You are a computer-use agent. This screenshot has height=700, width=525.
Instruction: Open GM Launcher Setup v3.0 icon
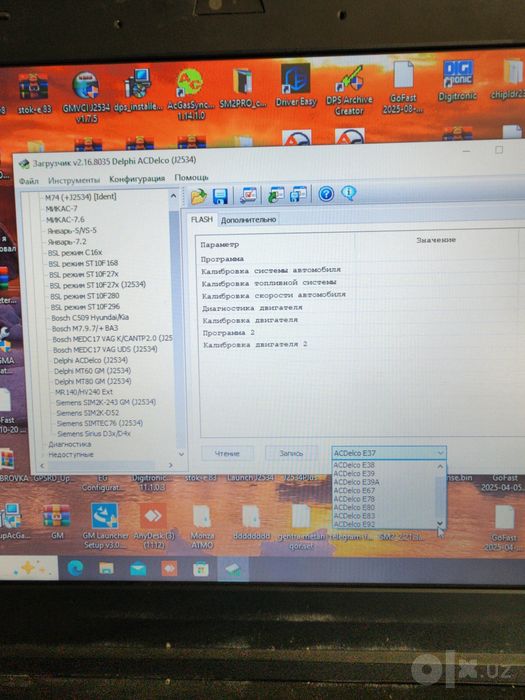105,526
